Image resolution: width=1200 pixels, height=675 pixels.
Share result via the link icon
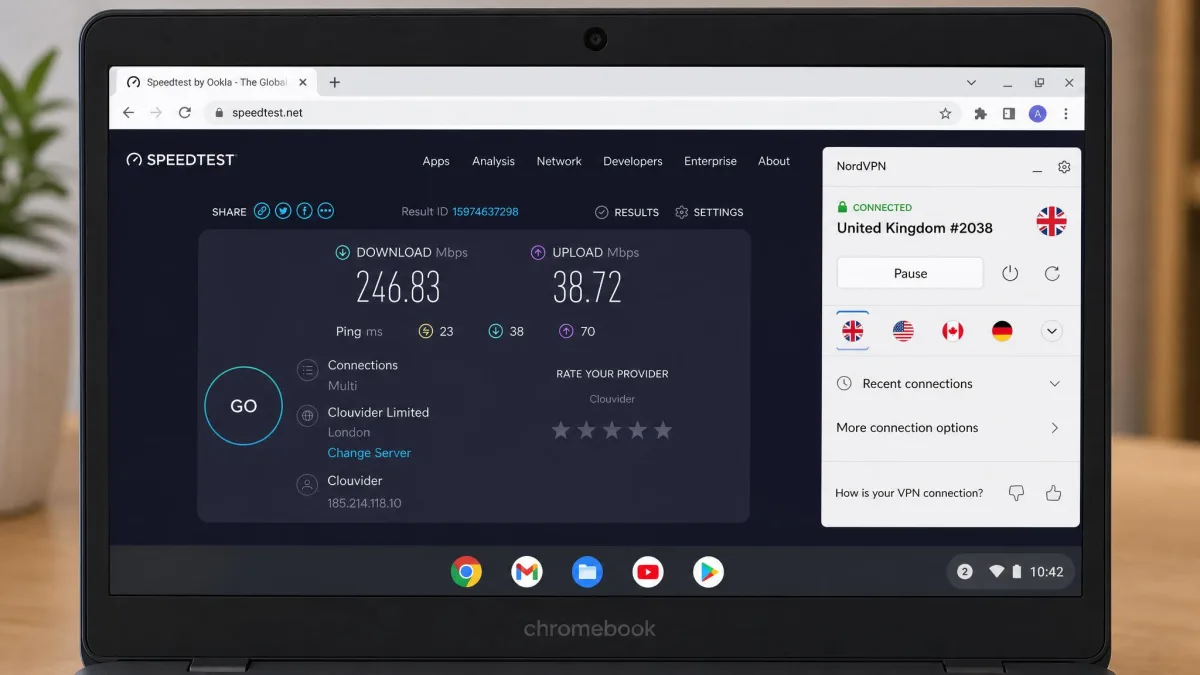[262, 211]
